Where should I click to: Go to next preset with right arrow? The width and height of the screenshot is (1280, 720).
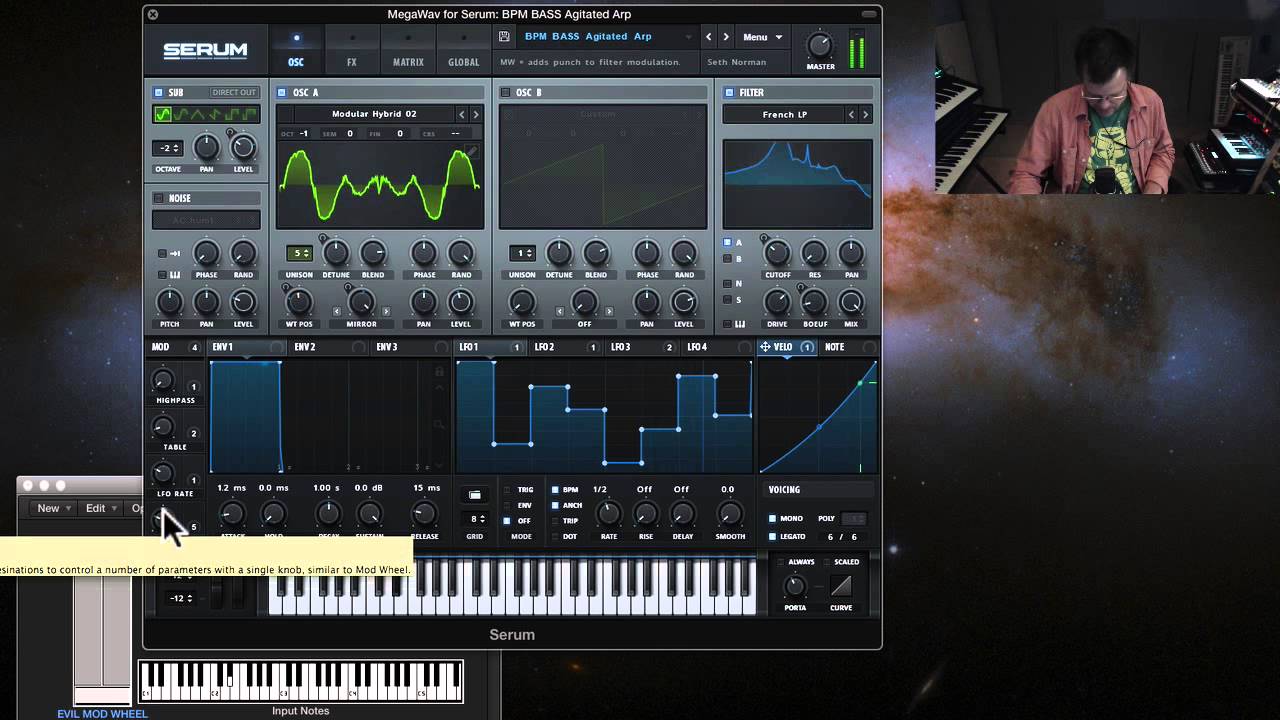[x=726, y=37]
